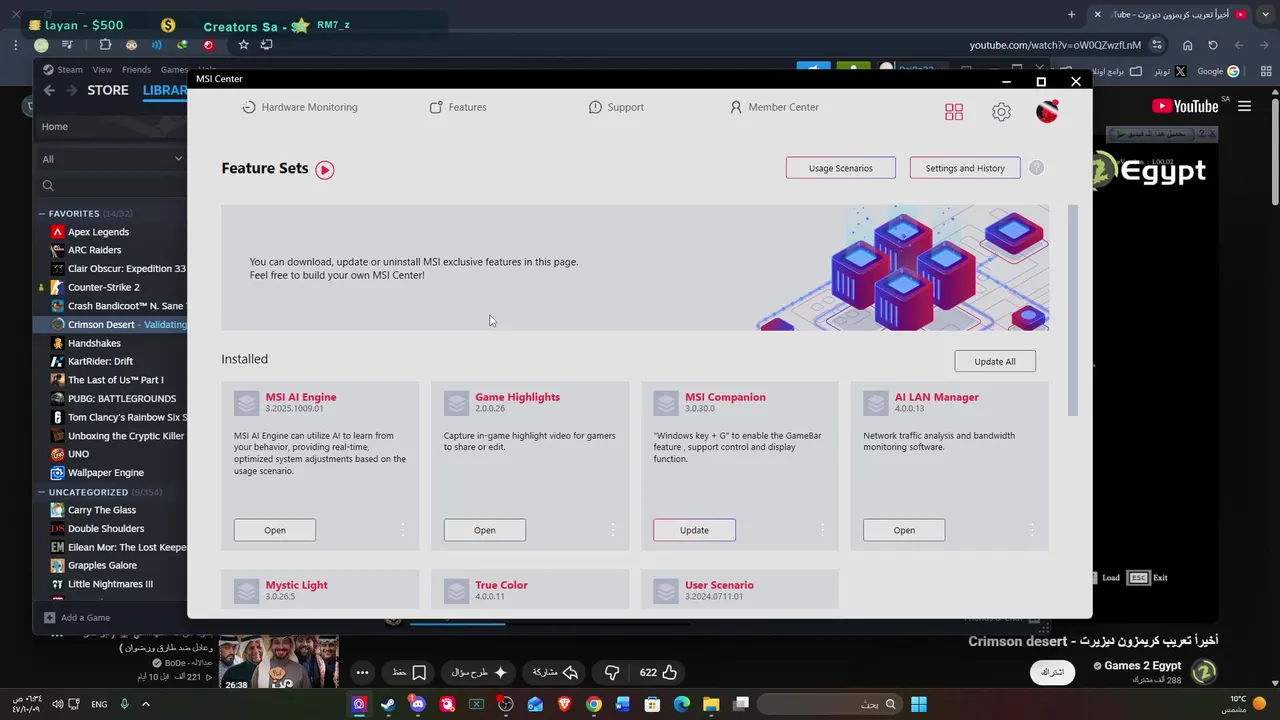Open the Support tab
The width and height of the screenshot is (1280, 720).
pyautogui.click(x=616, y=107)
